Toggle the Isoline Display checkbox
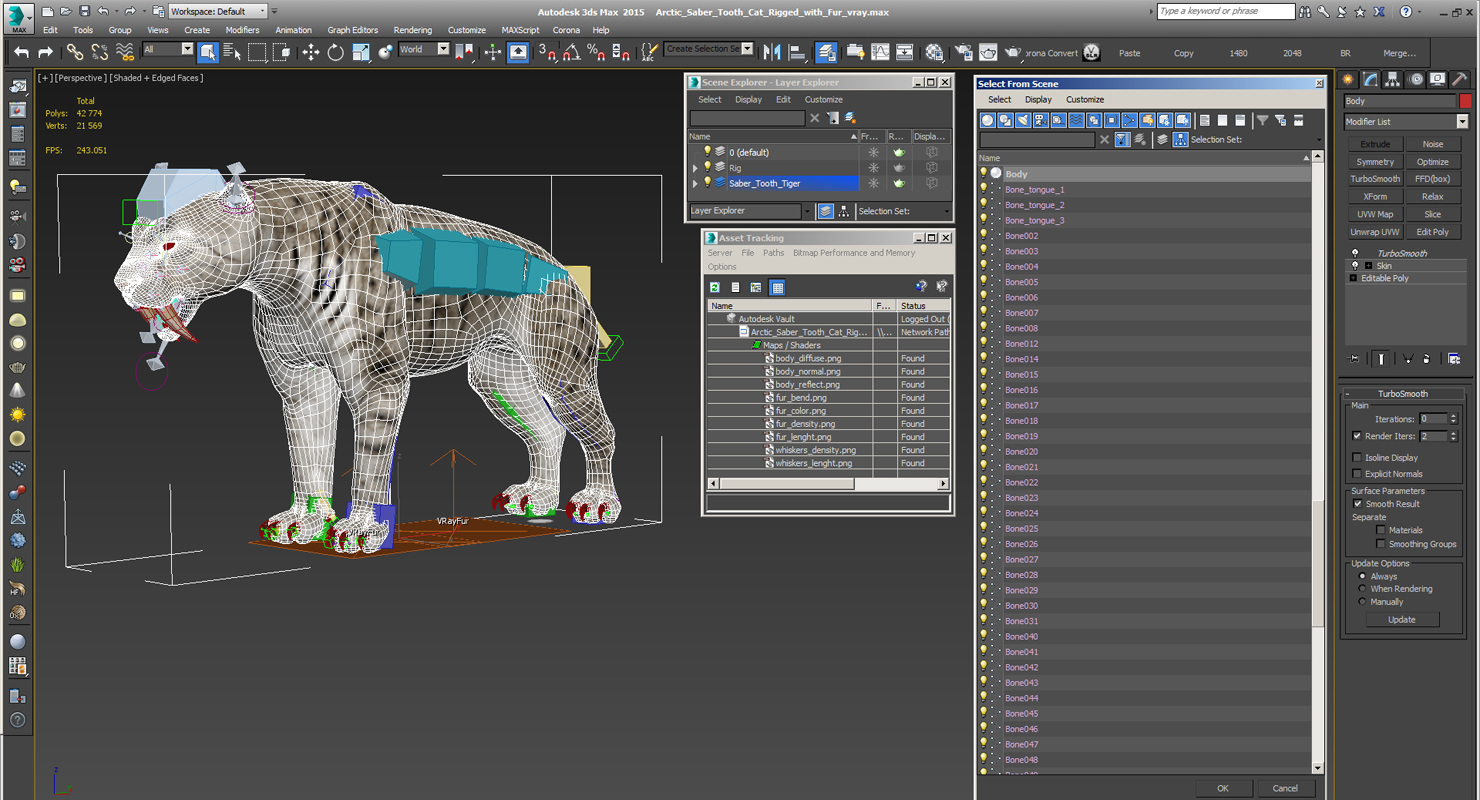 point(1357,458)
